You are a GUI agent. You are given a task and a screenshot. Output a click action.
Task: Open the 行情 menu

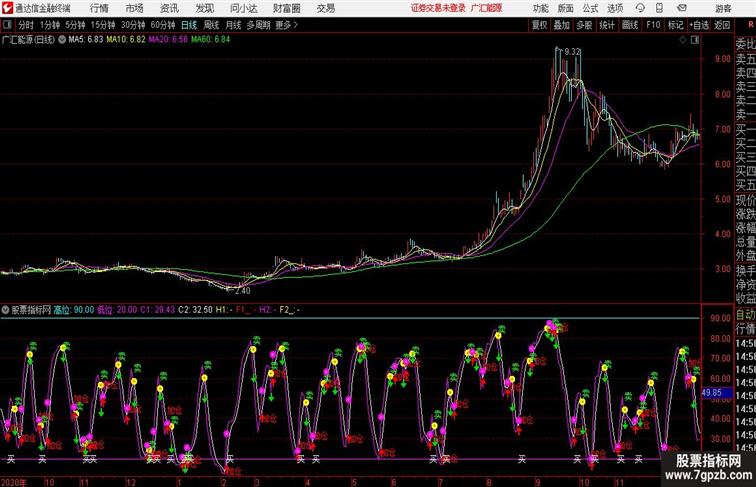99,8
